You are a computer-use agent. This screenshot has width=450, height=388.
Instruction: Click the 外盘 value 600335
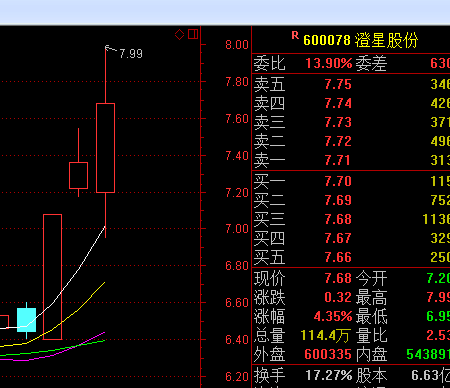tap(328, 354)
